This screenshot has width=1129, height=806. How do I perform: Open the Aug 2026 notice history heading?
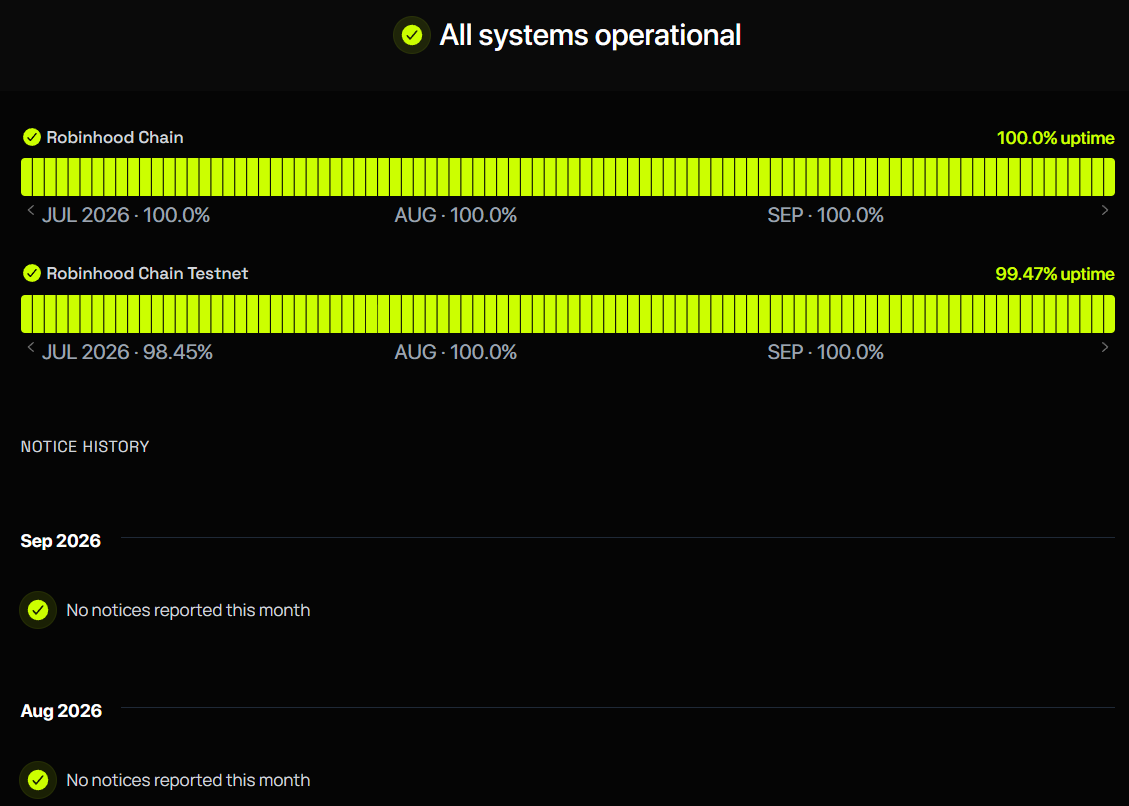[61, 711]
